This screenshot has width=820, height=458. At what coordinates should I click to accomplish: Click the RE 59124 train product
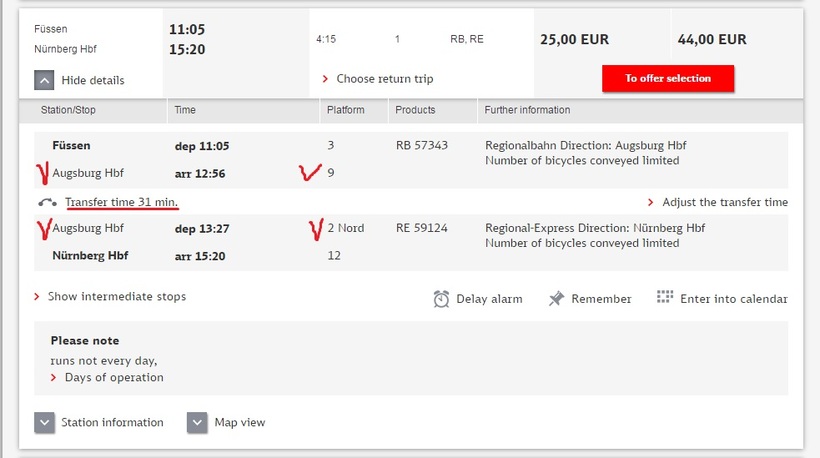click(x=422, y=229)
